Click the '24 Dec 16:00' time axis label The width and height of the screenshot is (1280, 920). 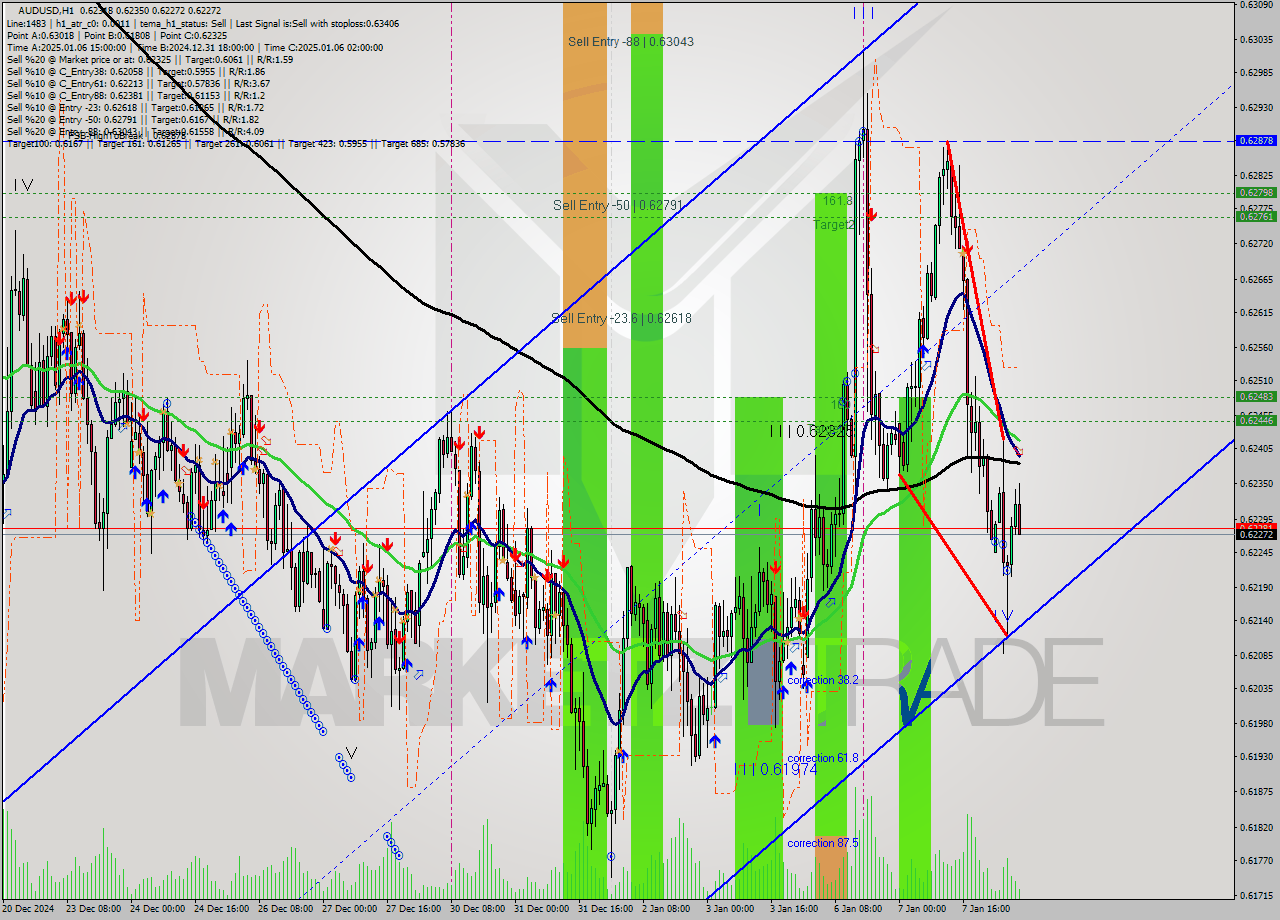tap(221, 909)
